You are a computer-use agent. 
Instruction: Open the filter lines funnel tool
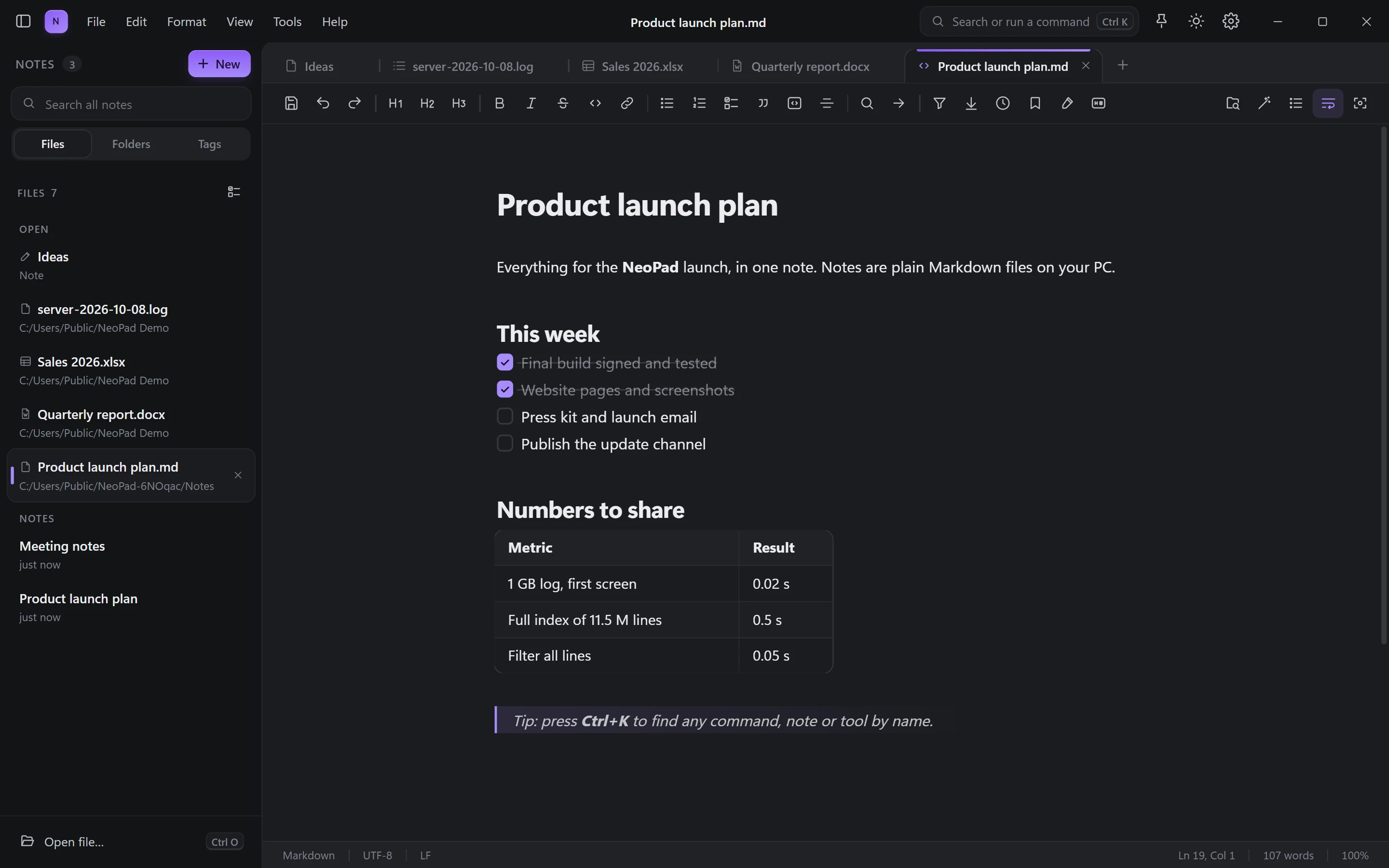coord(940,103)
